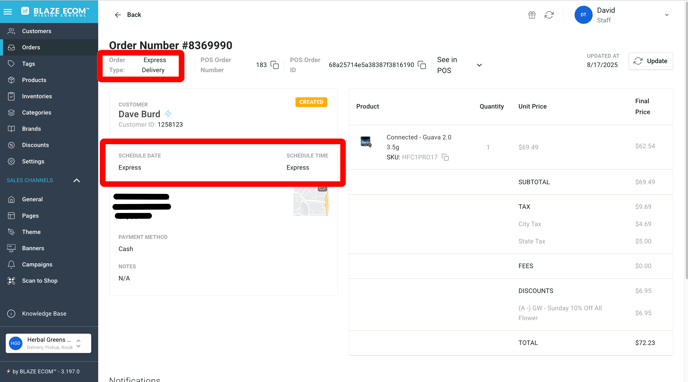Viewport: 688px width, 382px height.
Task: Click the Campaigns bell icon
Action: (x=11, y=264)
